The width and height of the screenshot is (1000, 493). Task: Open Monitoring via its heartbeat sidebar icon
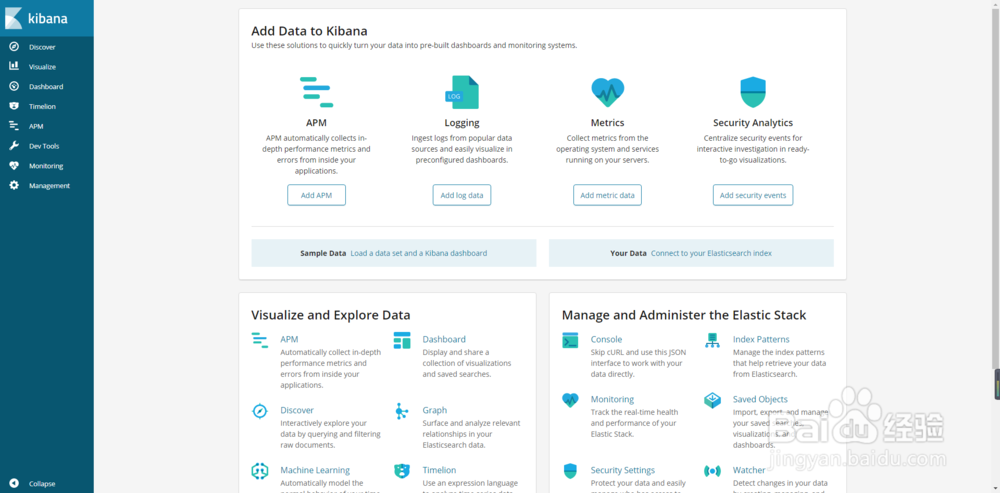point(14,166)
